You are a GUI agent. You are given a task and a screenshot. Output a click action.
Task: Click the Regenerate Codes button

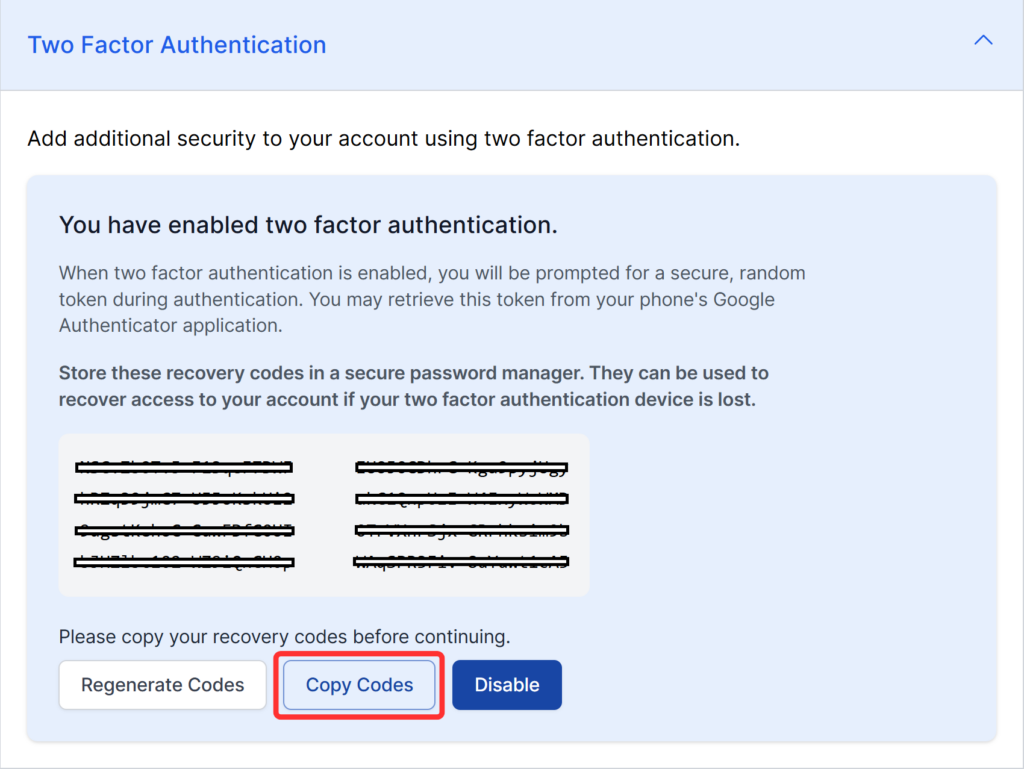(161, 685)
